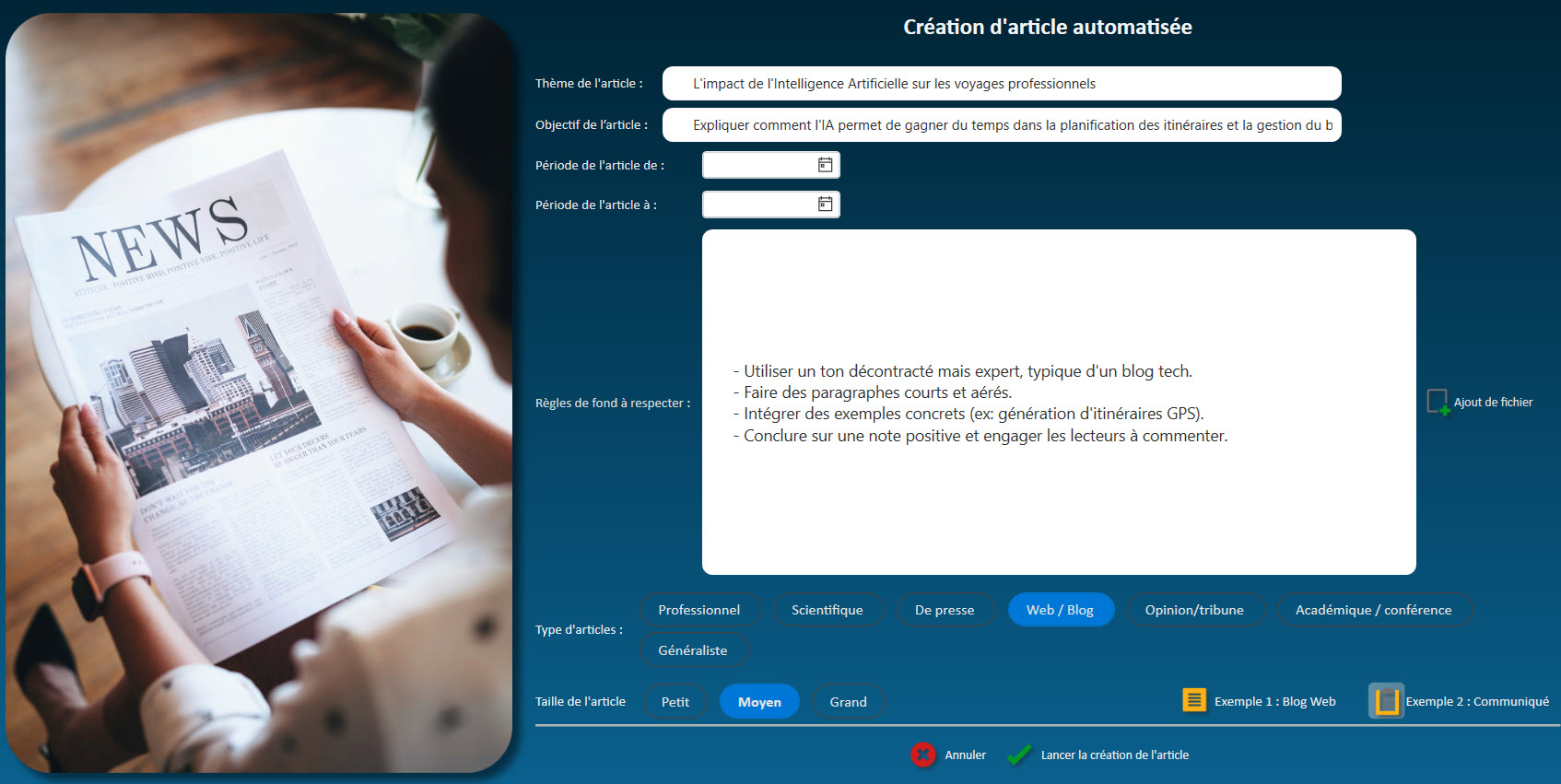Click into the Thème de l'article field
The height and width of the screenshot is (784, 1561).
[1001, 84]
